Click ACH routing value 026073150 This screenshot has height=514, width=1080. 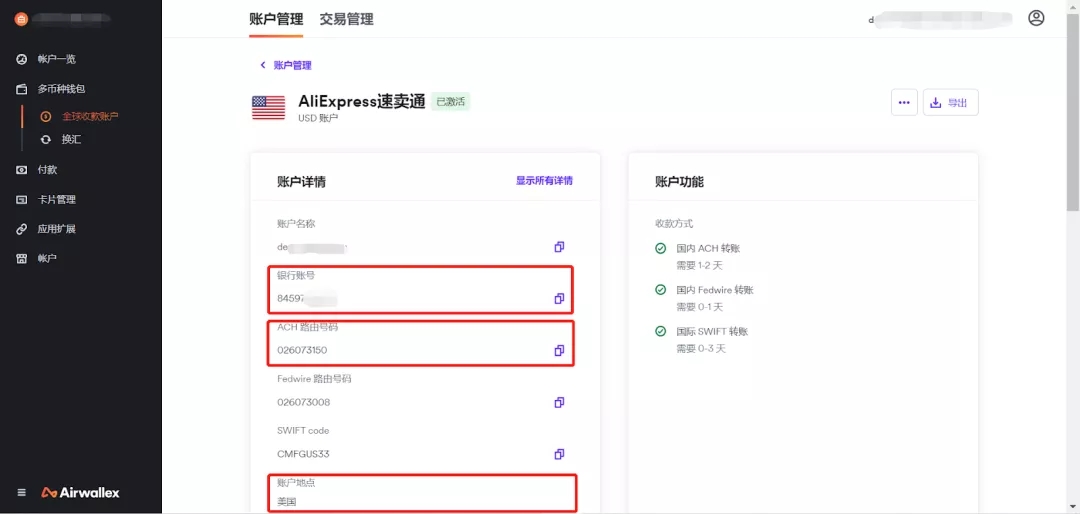[302, 350]
